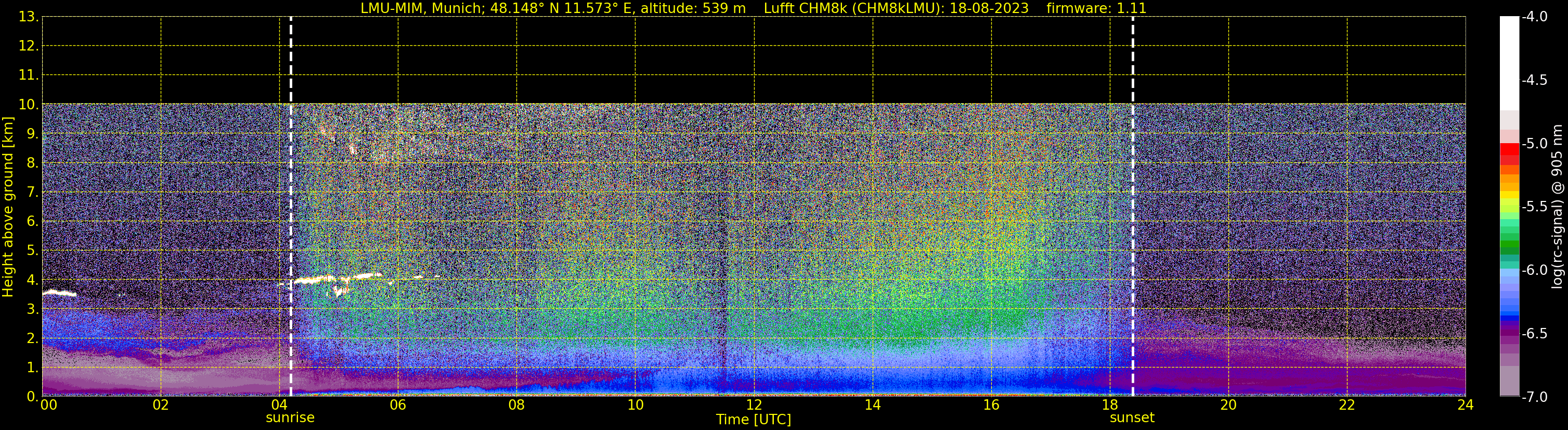Click the height axis tick label '13.'
Viewport: 1568px width, 430px height.
pos(29,17)
